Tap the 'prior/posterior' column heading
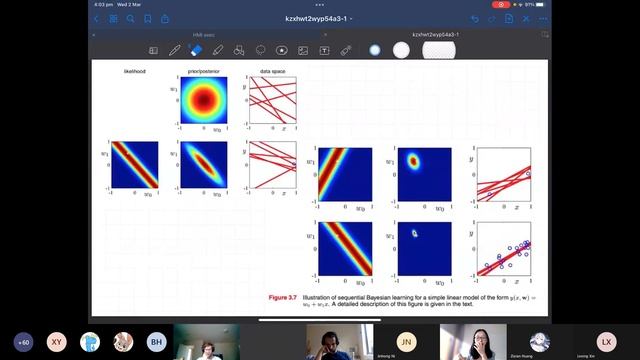 [204, 71]
